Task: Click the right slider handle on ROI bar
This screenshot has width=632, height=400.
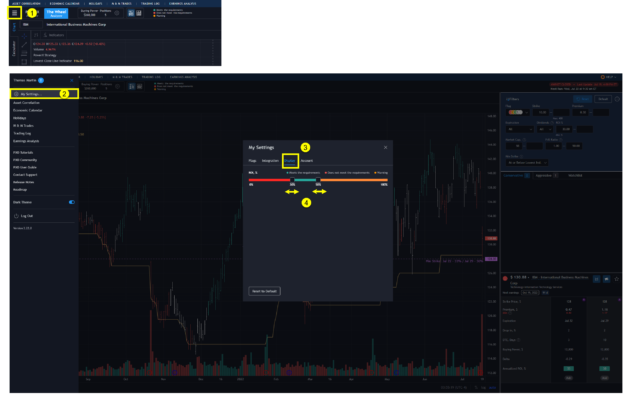Action: pos(317,181)
